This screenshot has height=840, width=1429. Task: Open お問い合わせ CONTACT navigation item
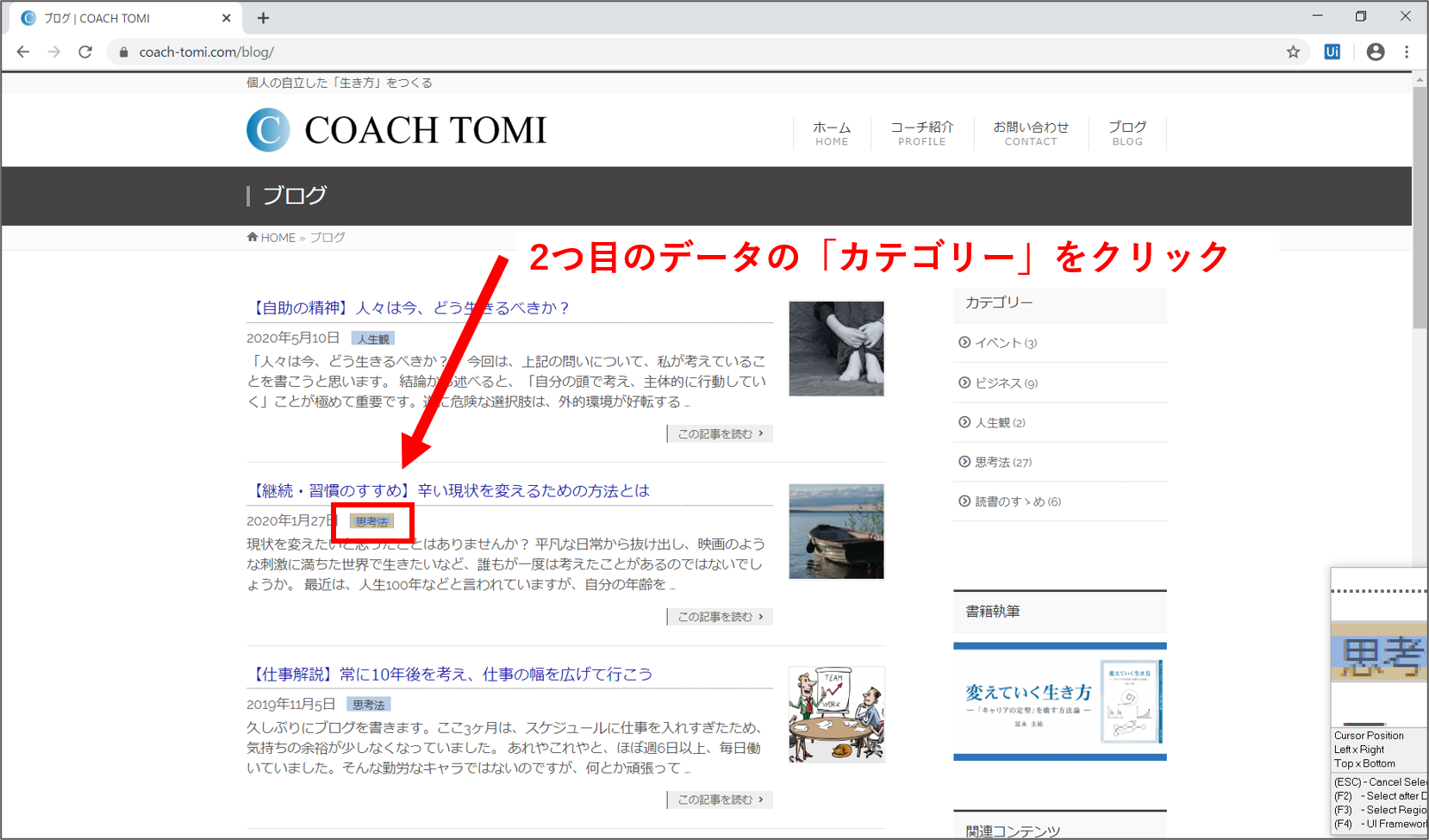click(1030, 133)
